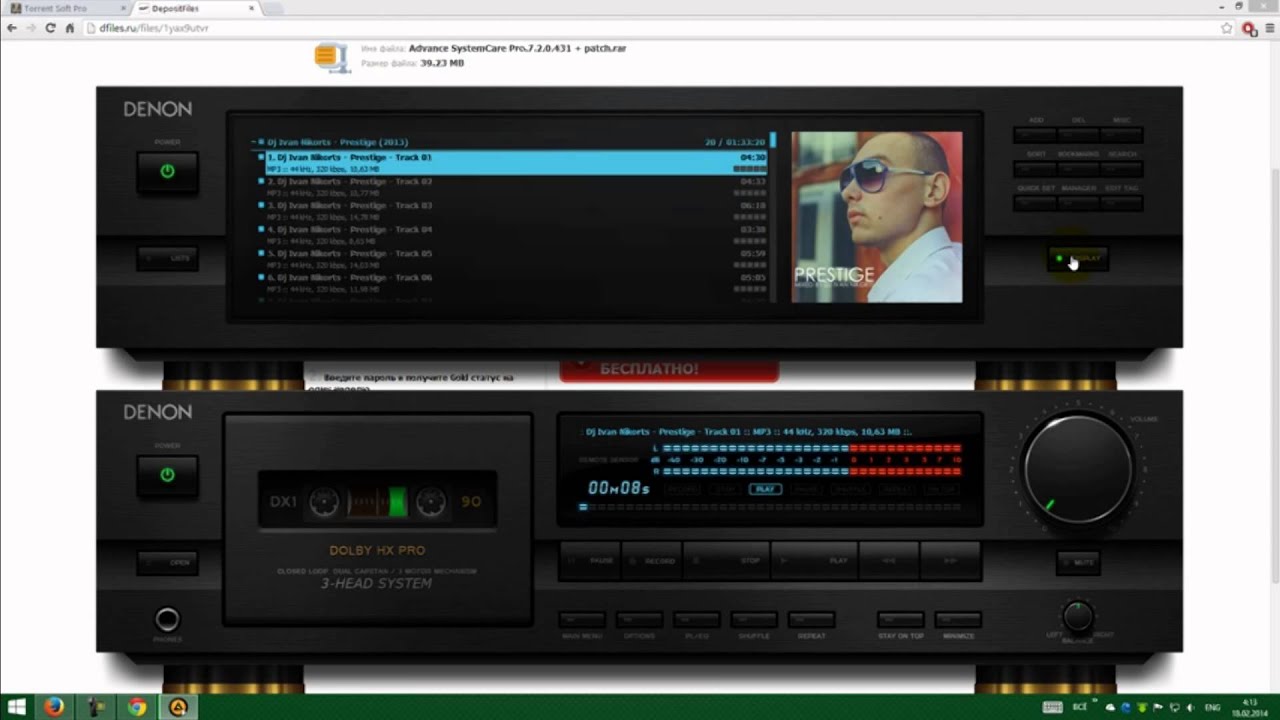
Task: Click the PLAY transport button
Action: [x=814, y=561]
